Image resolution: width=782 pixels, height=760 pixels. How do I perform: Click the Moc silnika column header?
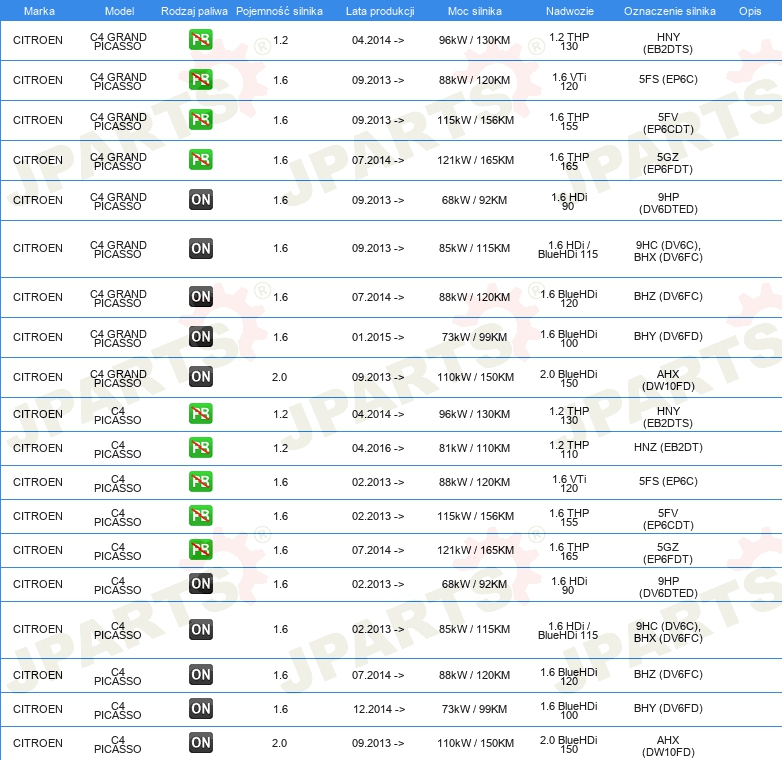tap(475, 11)
